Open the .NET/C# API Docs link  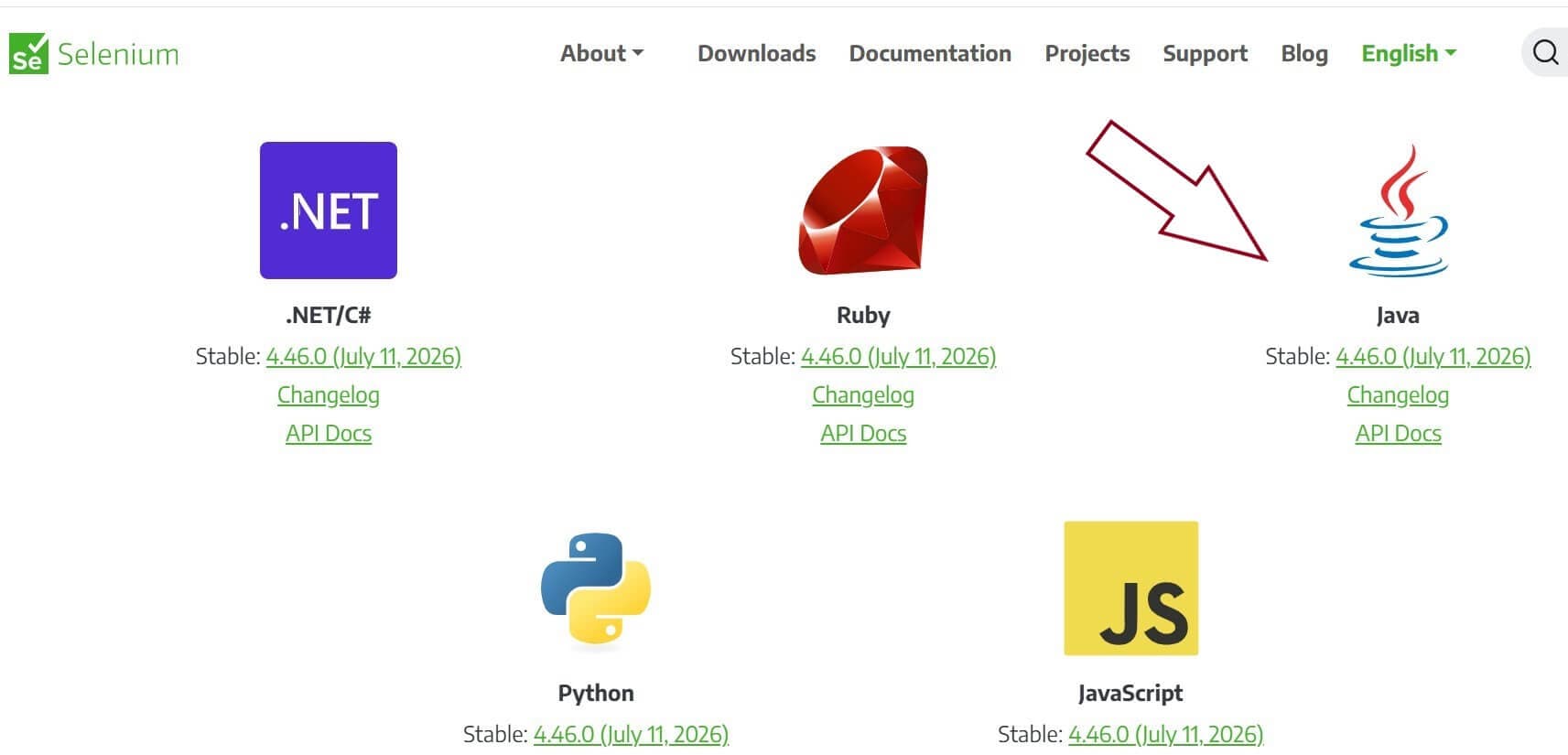coord(329,433)
